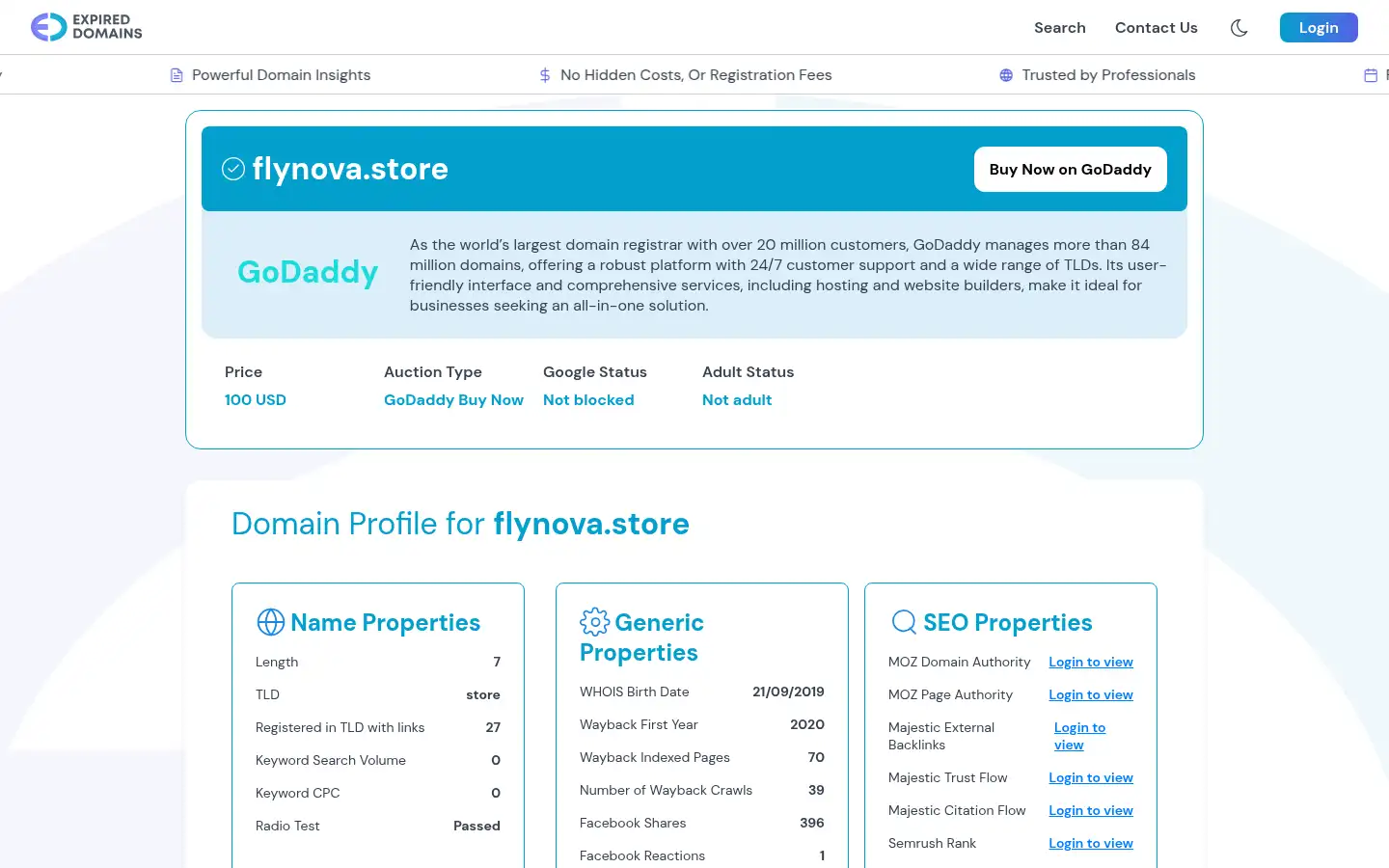1389x868 pixels.
Task: Click the flynova.store title in banner
Action: click(350, 169)
